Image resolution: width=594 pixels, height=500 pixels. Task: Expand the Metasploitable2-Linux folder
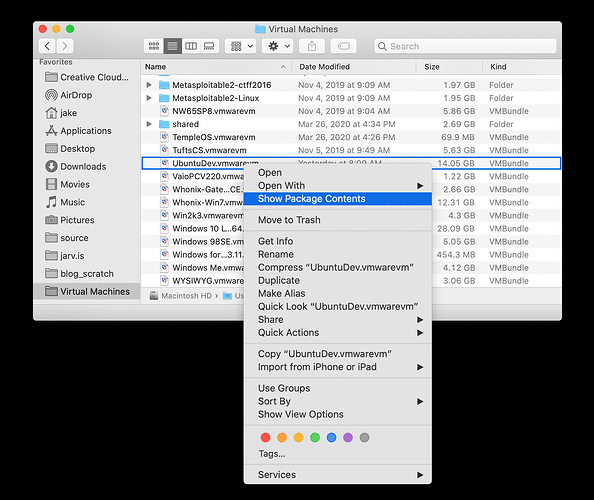pos(149,98)
